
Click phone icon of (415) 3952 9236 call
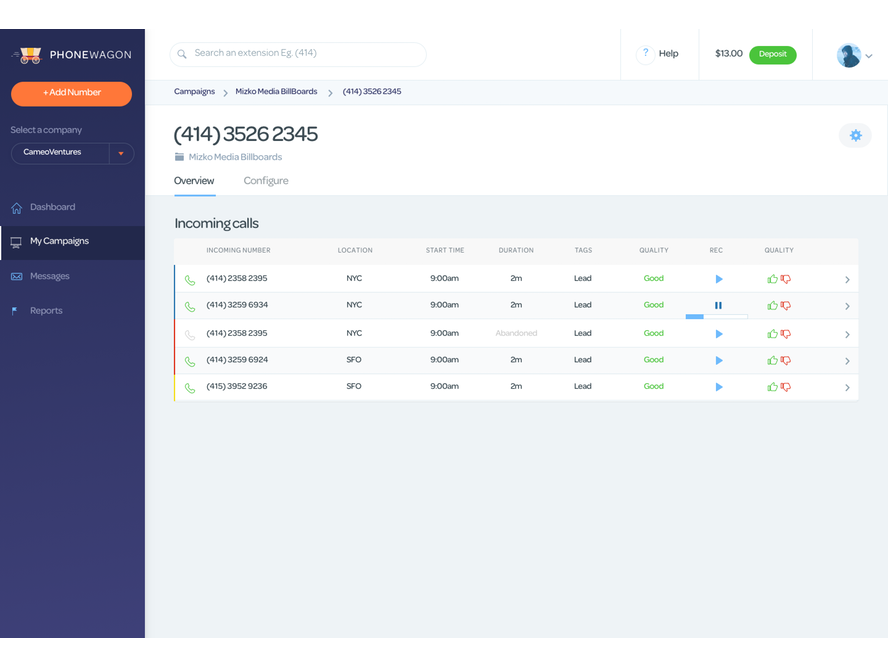pos(190,388)
